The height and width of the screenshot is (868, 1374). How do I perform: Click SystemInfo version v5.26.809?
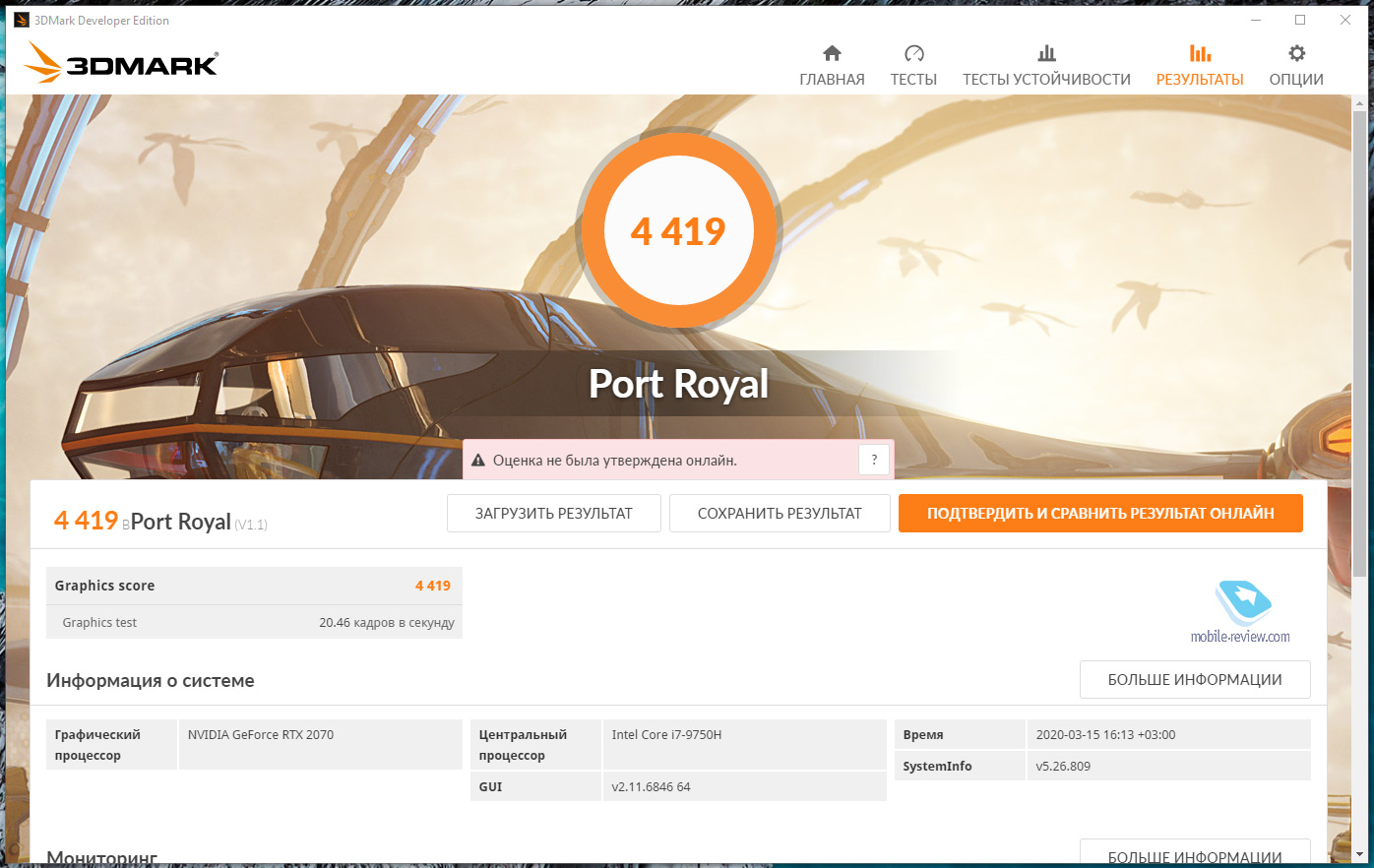1063,766
